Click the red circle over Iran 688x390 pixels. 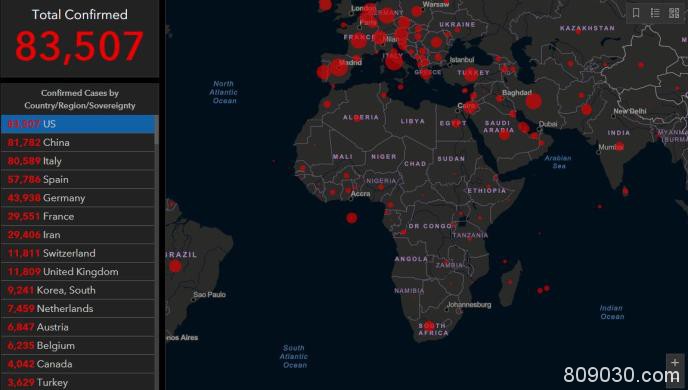click(x=534, y=101)
